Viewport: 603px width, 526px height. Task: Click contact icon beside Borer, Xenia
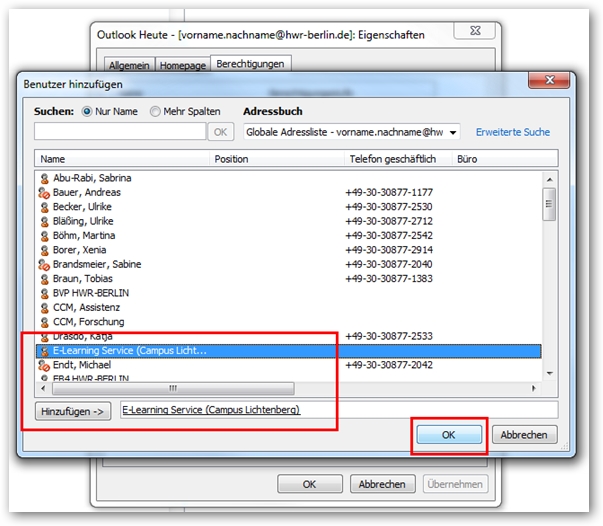point(45,250)
